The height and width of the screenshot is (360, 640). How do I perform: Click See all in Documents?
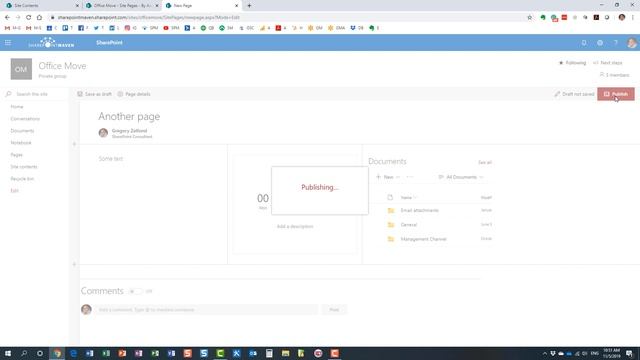[x=485, y=162]
